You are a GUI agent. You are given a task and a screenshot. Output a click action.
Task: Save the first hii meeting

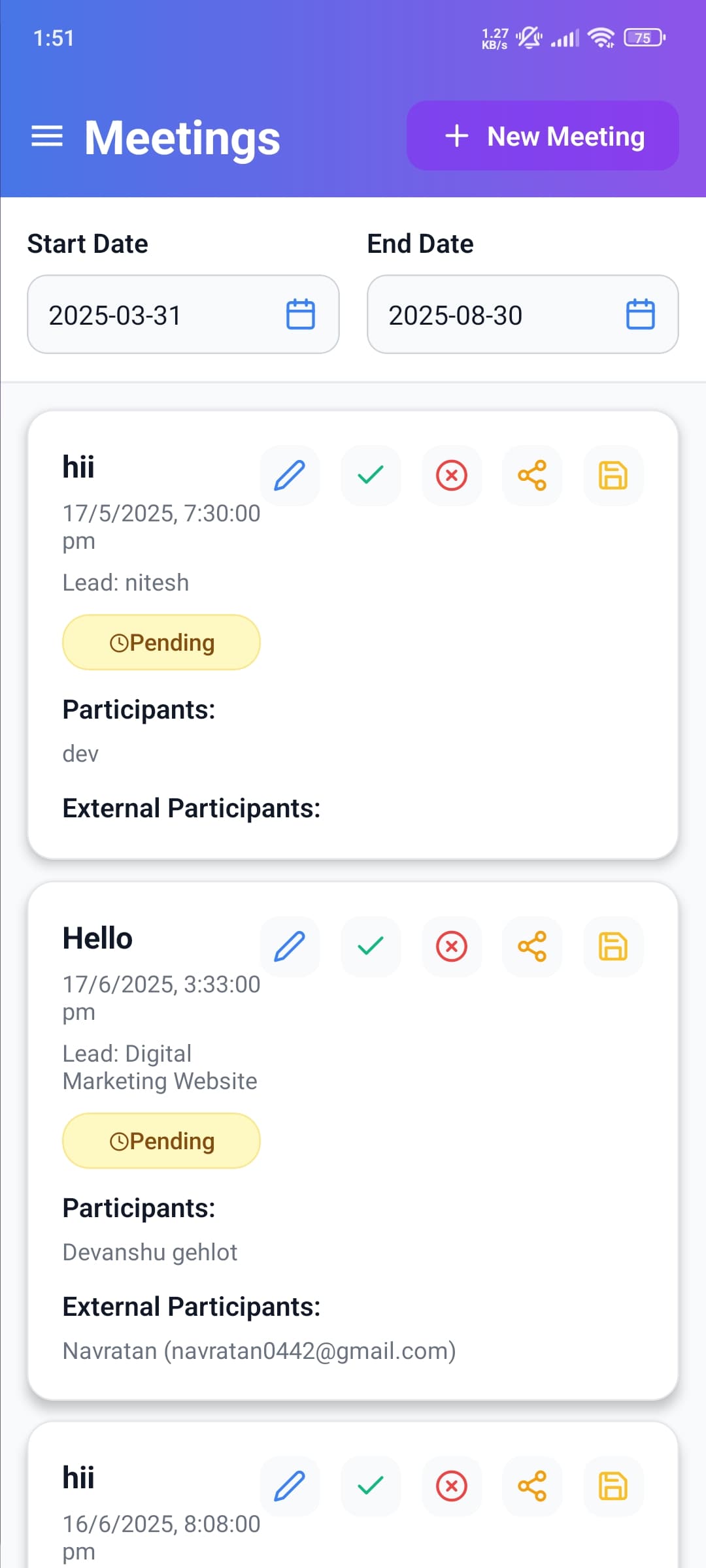pos(613,475)
